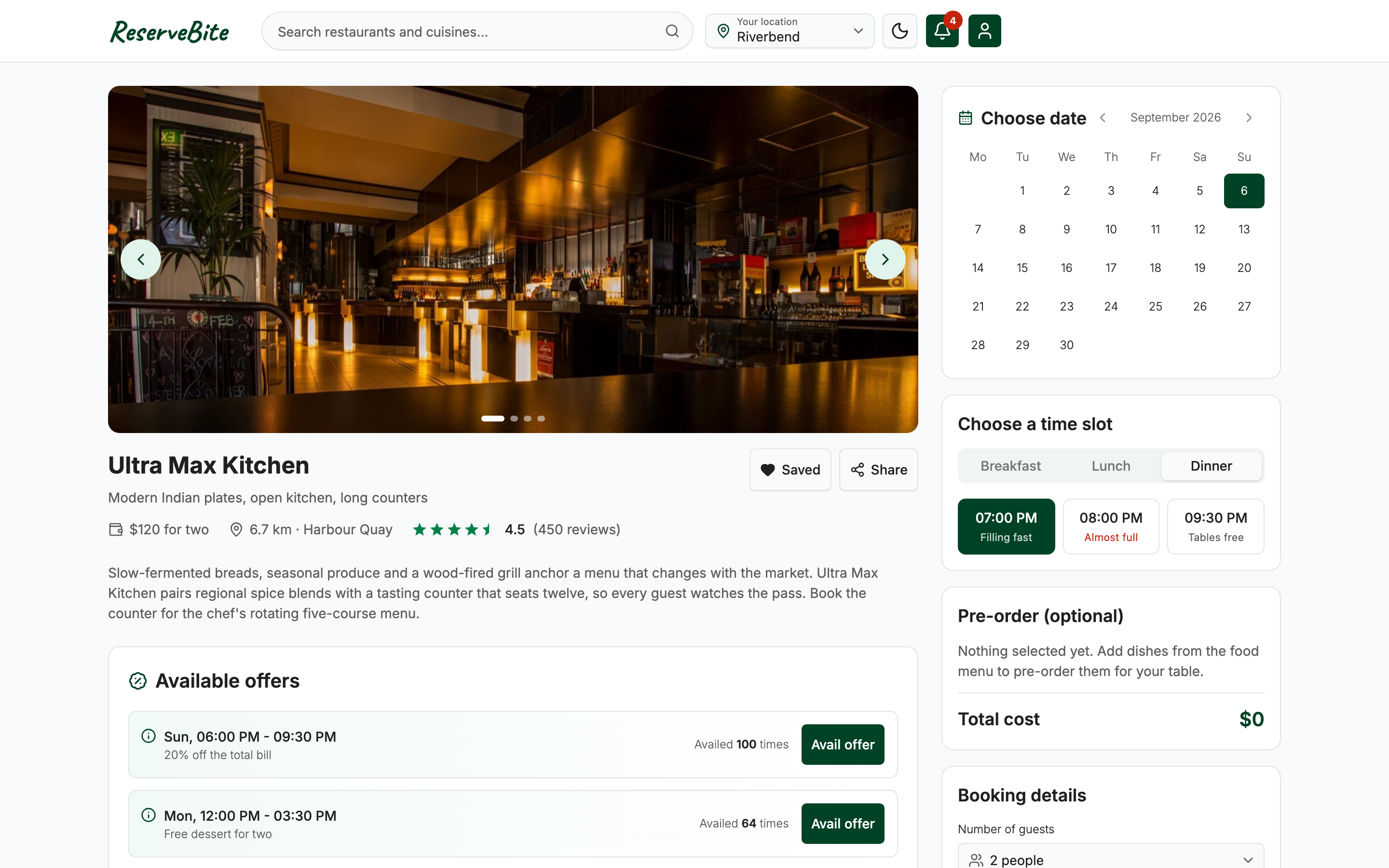Select September 6 in the calendar

click(1244, 190)
